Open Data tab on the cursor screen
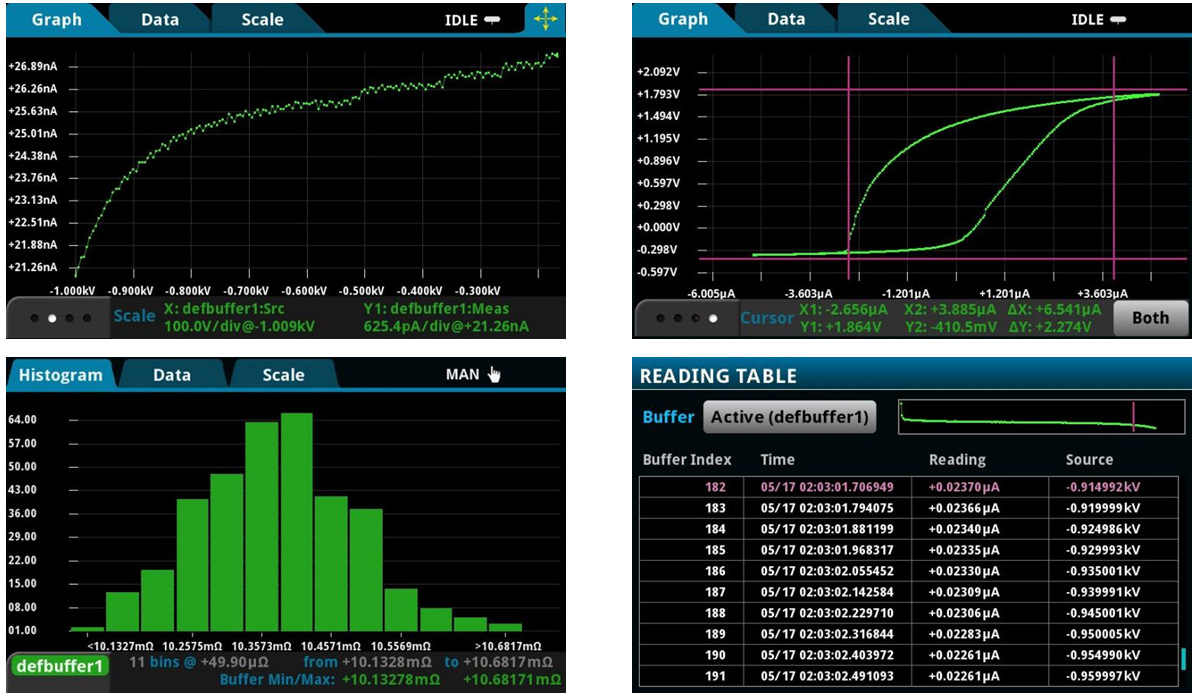Viewport: 1197px width, 699px height. click(786, 20)
